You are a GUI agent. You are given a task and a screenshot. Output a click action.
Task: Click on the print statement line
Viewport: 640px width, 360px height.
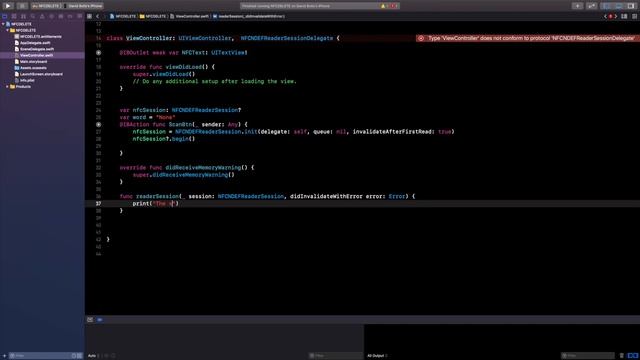tap(156, 203)
